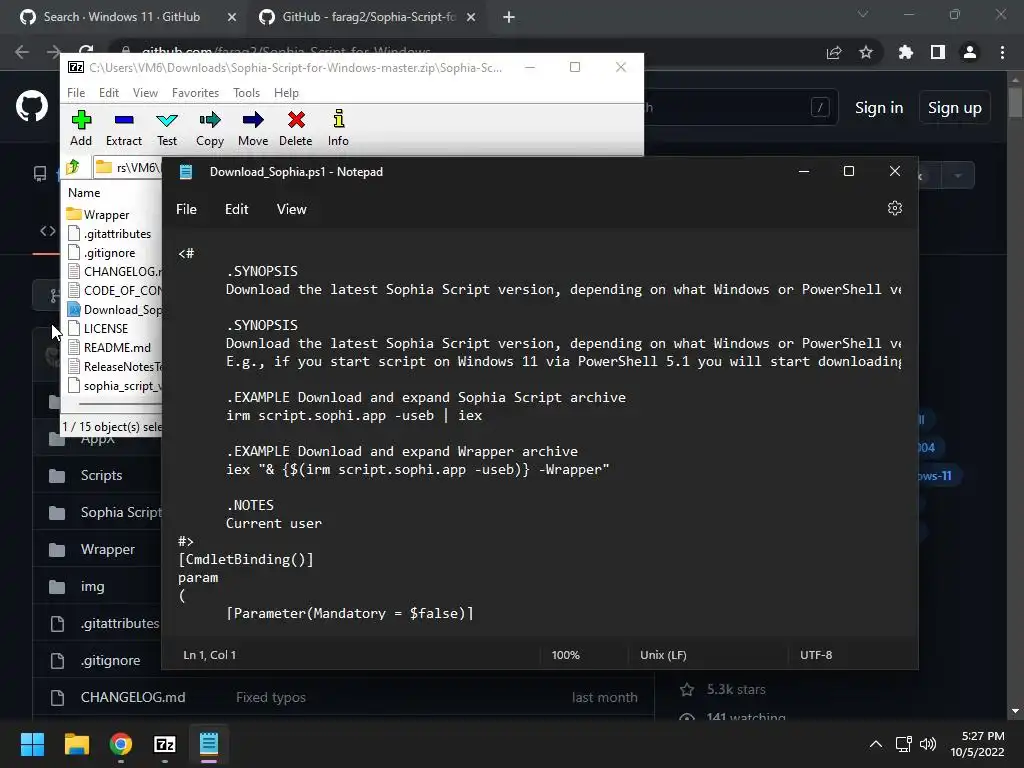This screenshot has height=768, width=1024.
Task: Open the Edit menu in Notepad
Action: coord(236,209)
